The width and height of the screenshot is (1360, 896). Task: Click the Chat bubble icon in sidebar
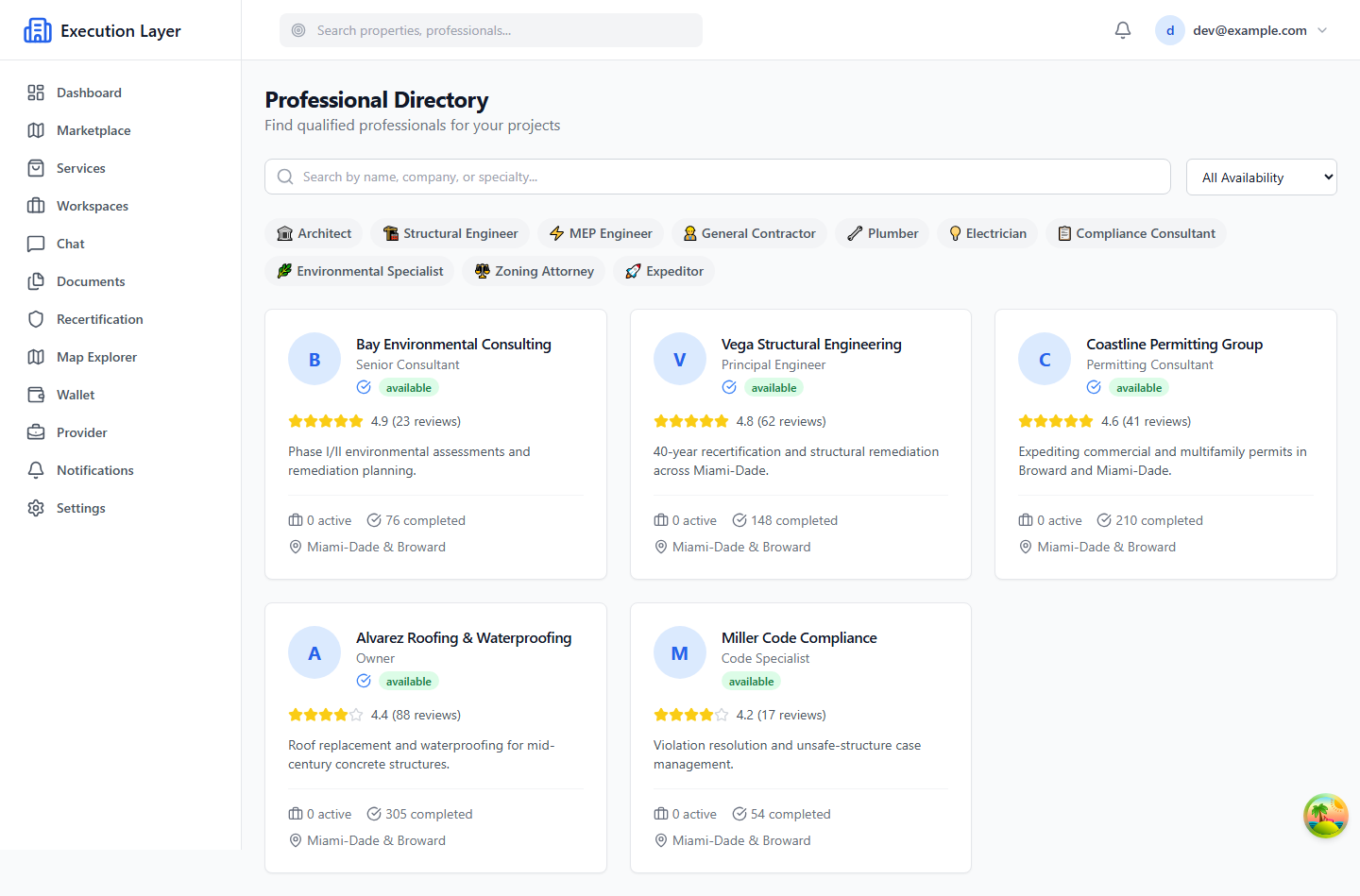point(36,244)
